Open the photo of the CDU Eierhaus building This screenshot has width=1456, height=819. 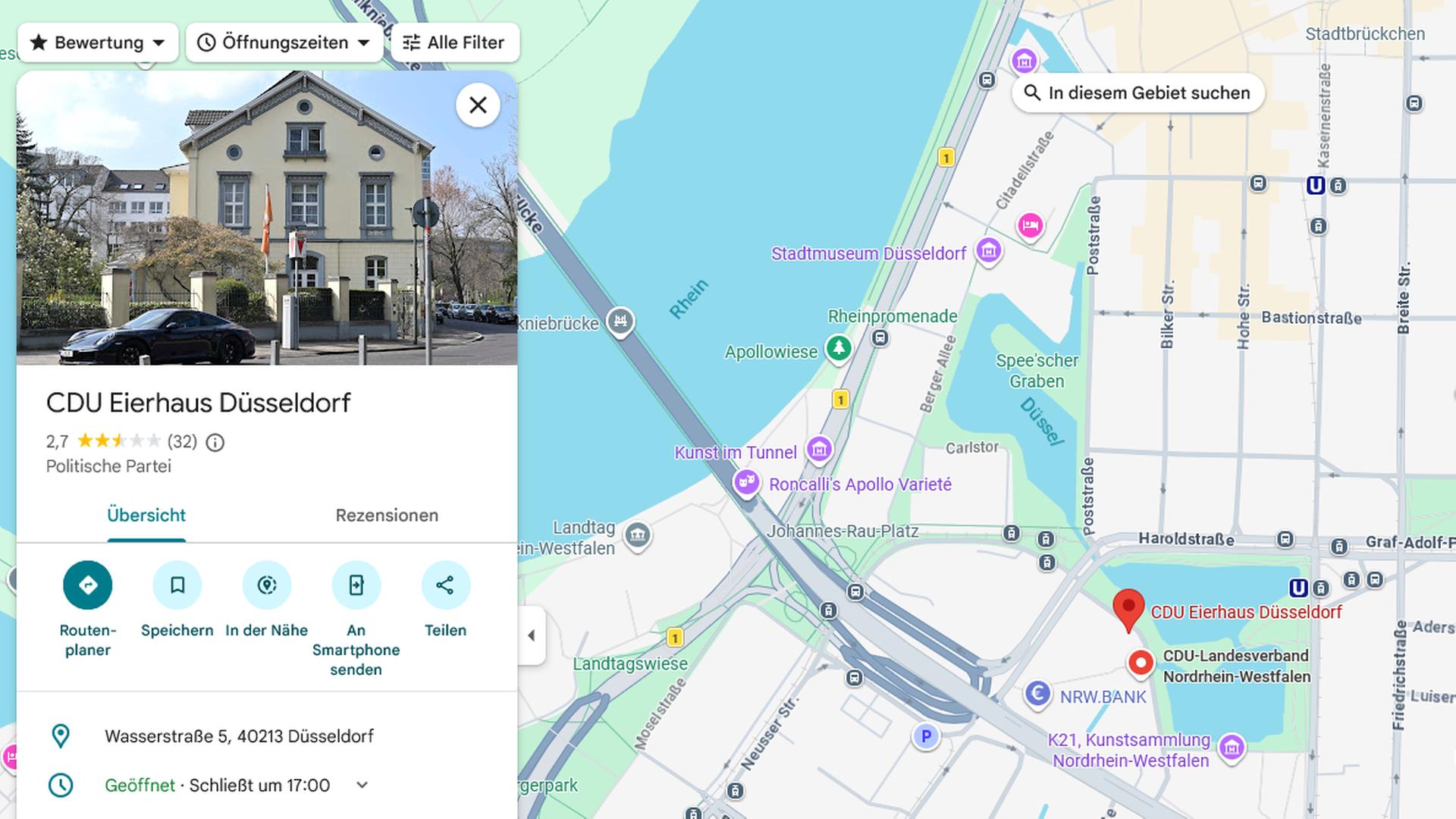click(268, 221)
